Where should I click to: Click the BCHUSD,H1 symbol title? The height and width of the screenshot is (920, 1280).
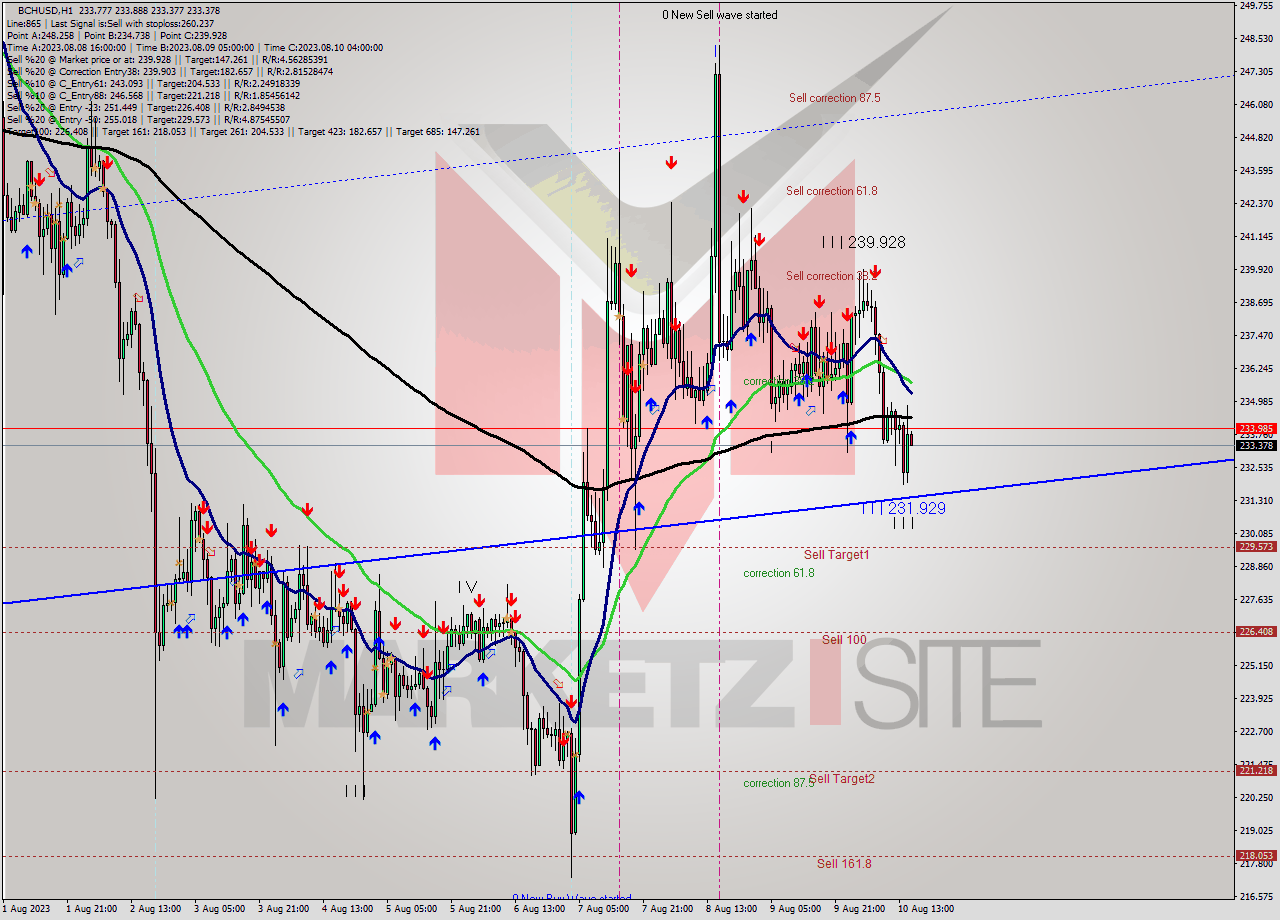click(45, 10)
